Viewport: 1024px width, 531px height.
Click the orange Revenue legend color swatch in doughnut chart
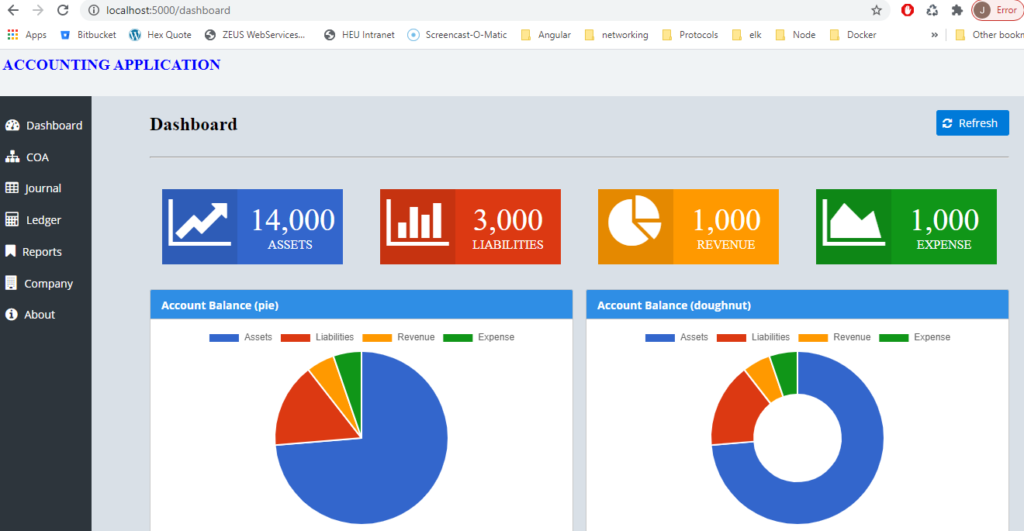point(813,338)
